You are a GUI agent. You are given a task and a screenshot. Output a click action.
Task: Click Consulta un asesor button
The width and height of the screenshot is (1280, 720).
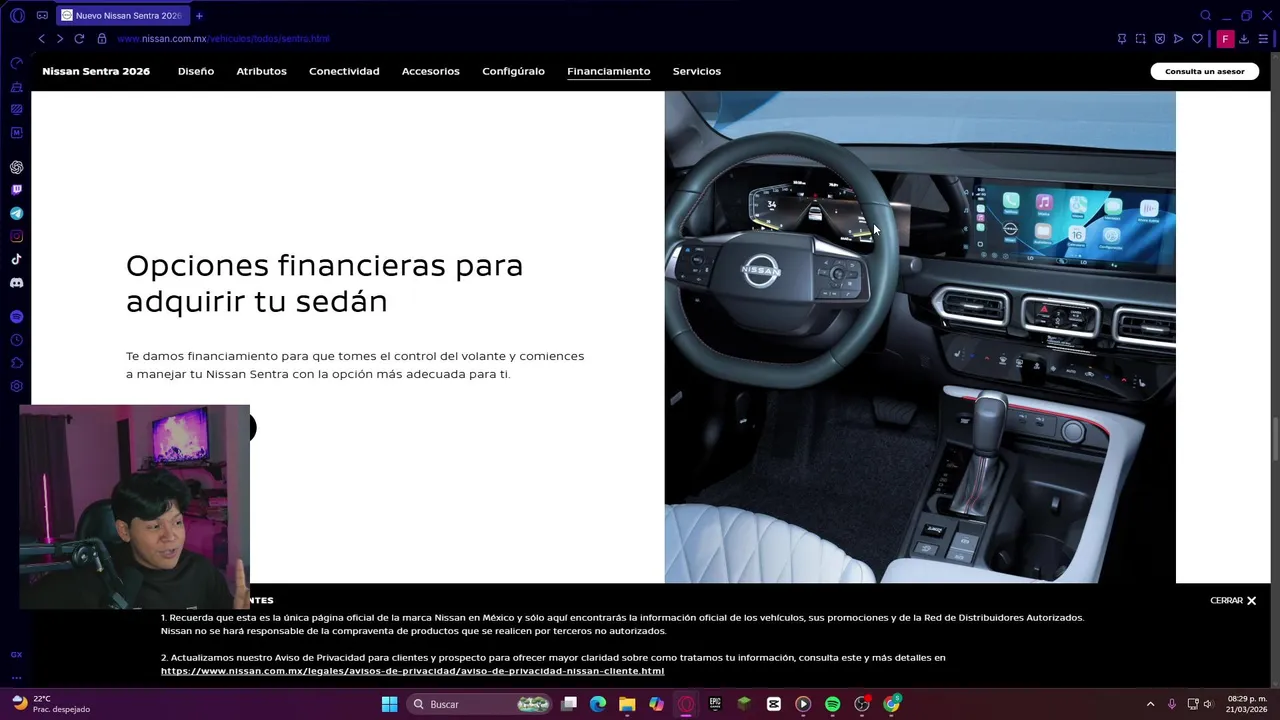pos(1205,71)
